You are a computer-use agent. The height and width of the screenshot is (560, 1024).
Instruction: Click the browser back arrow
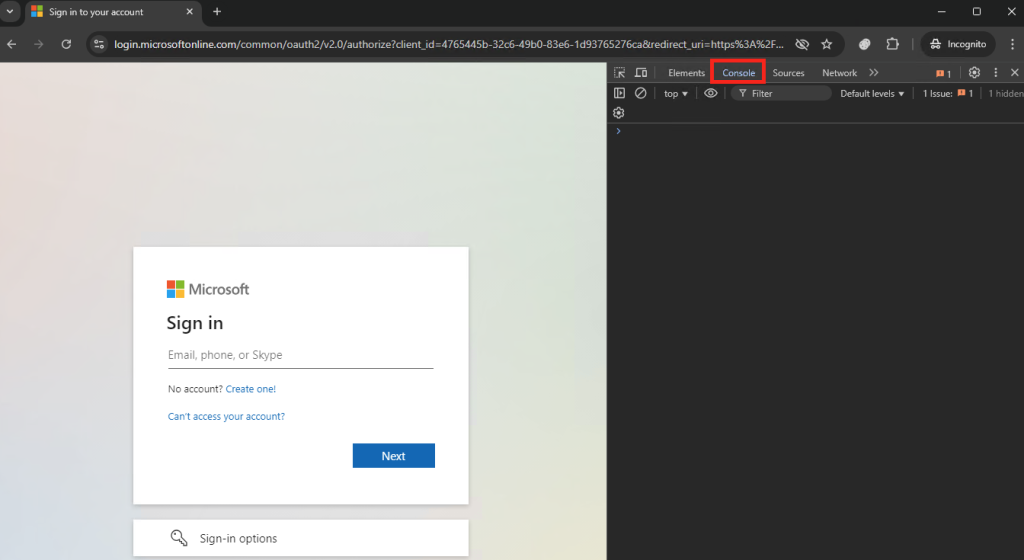[12, 44]
